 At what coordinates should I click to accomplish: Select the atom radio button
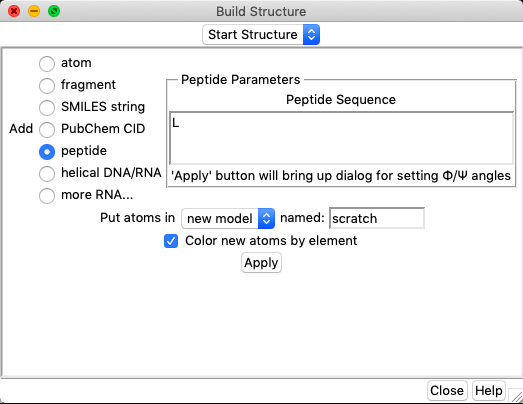[47, 63]
